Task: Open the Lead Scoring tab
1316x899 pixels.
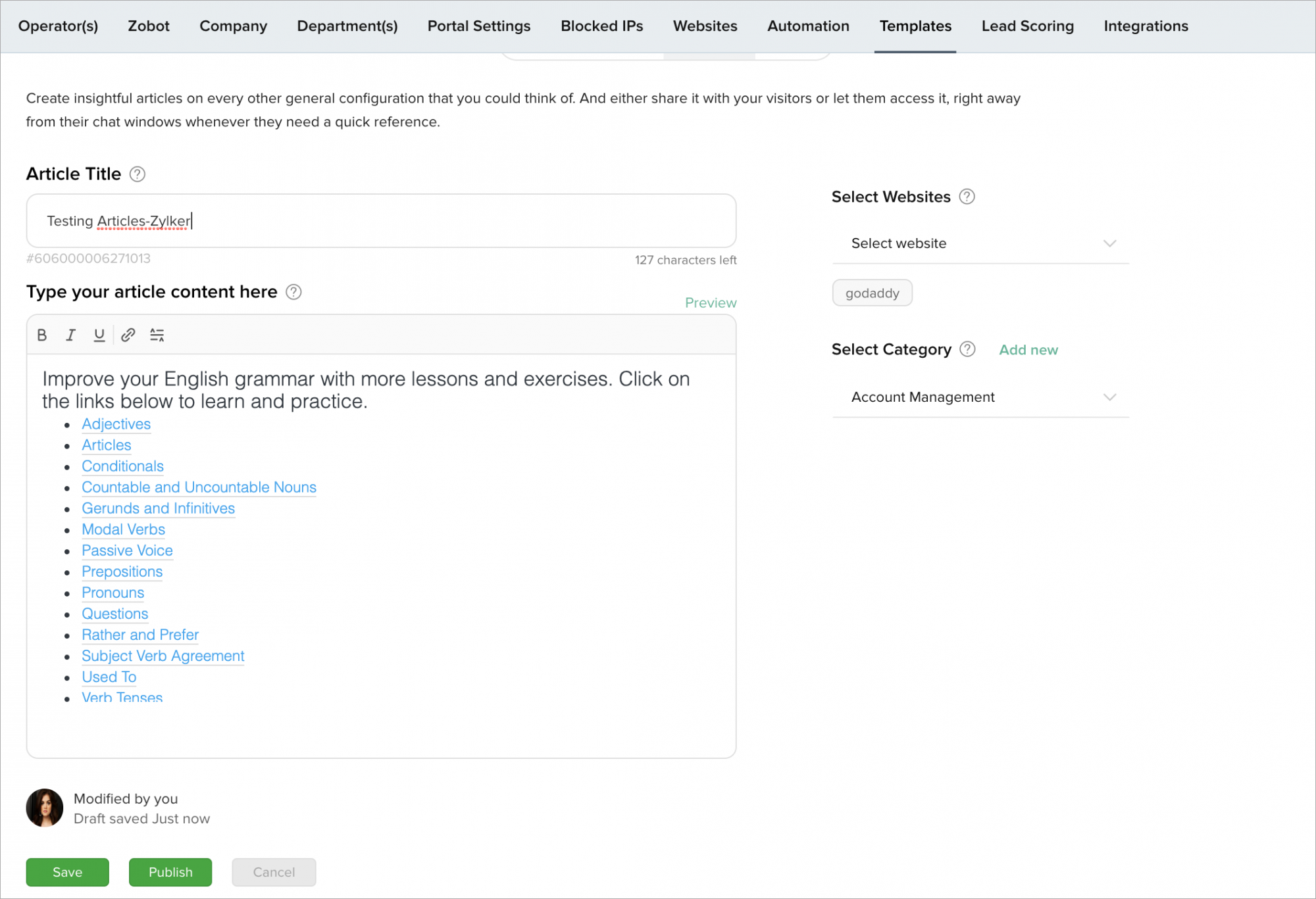Action: [x=1027, y=26]
